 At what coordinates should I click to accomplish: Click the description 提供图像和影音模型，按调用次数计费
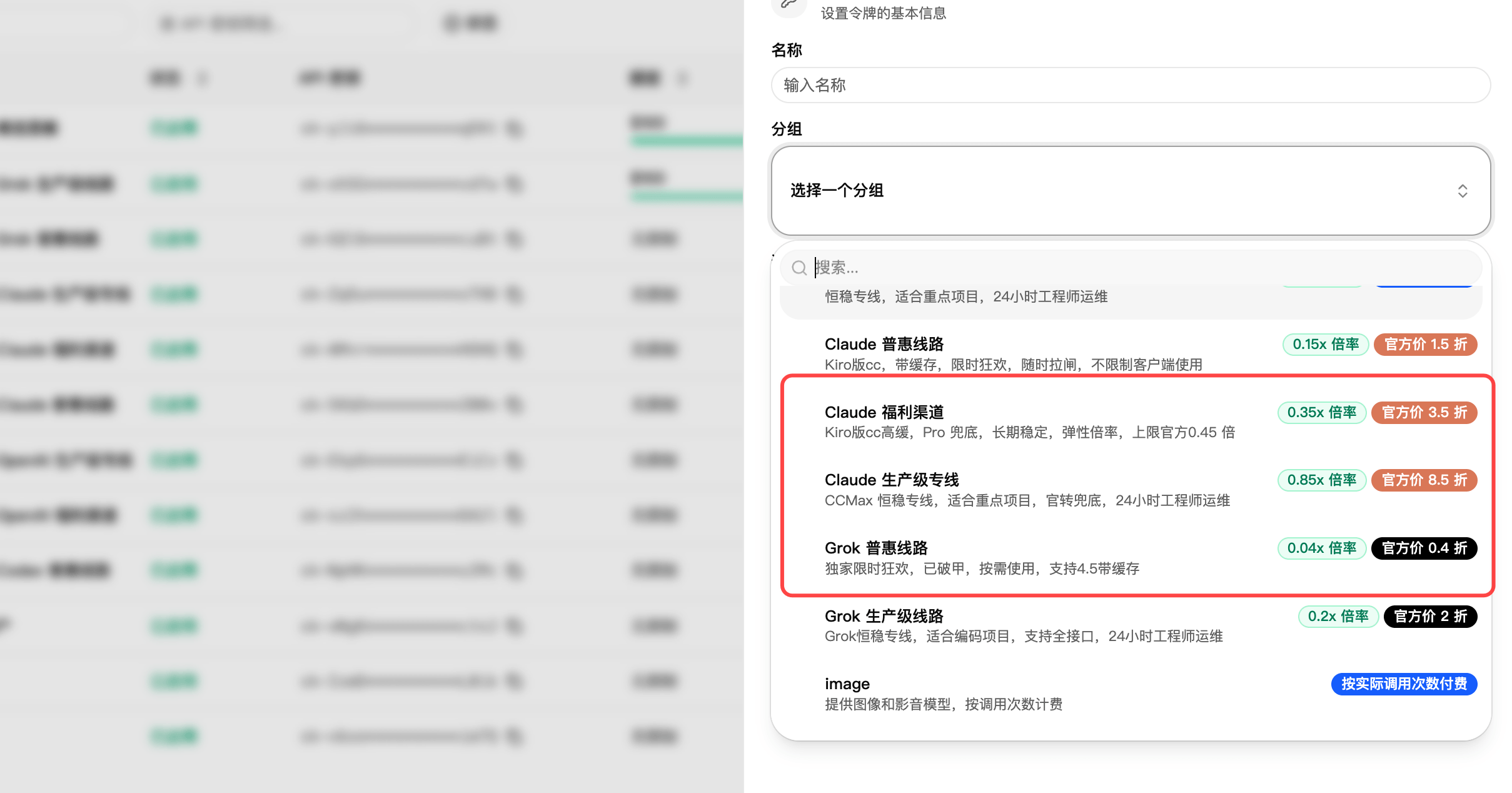coord(944,704)
